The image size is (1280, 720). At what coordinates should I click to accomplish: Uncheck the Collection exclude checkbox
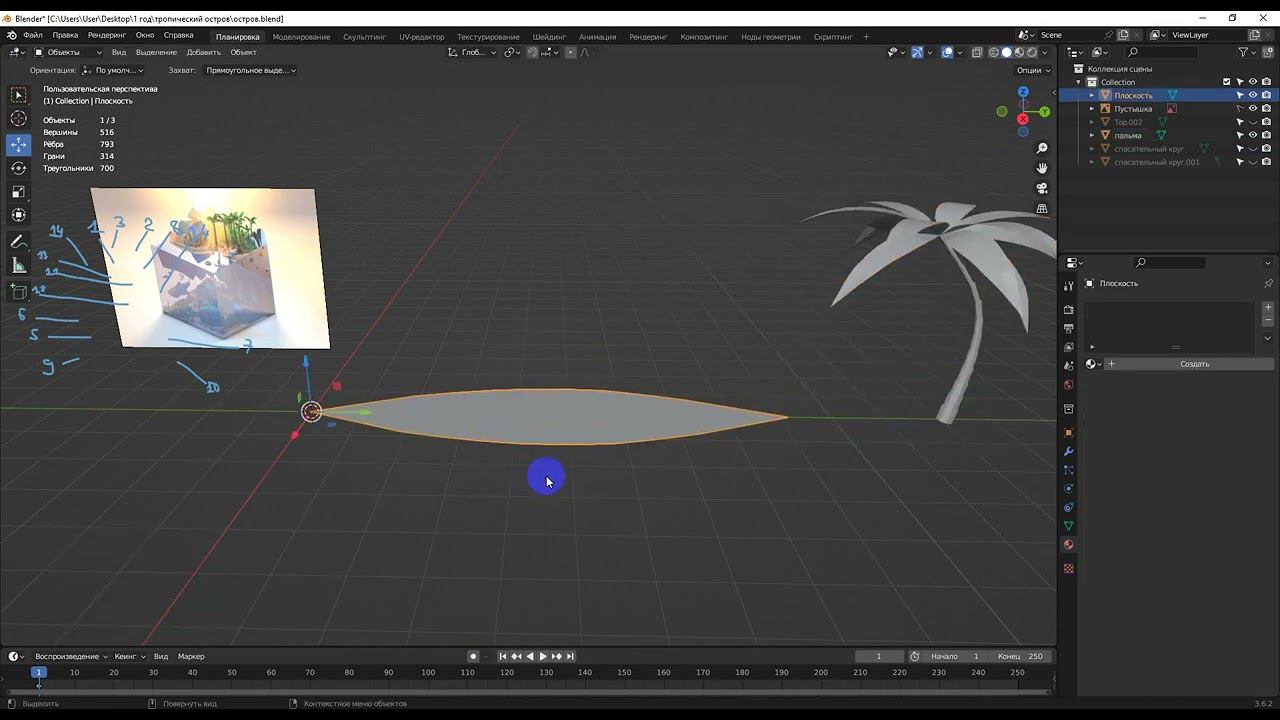click(x=1227, y=82)
